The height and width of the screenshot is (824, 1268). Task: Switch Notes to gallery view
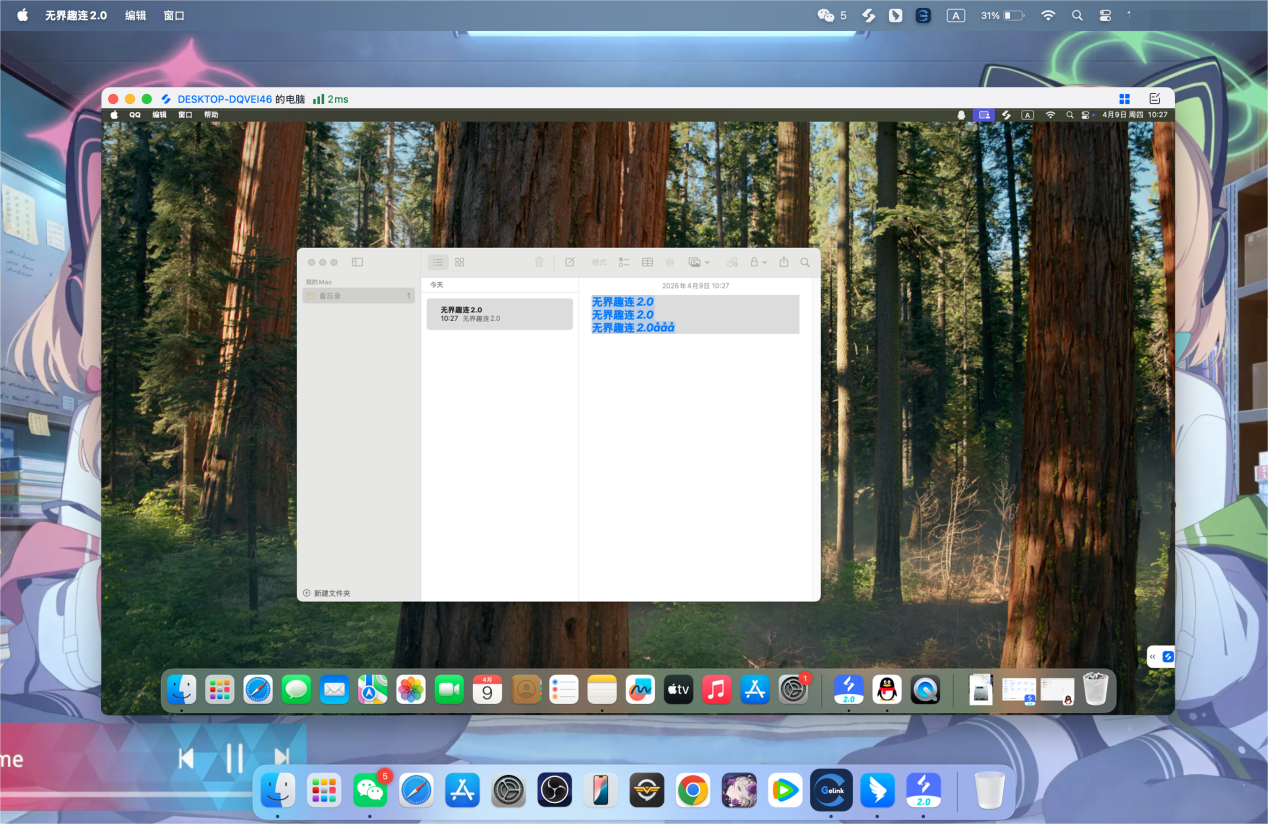pyautogui.click(x=460, y=262)
